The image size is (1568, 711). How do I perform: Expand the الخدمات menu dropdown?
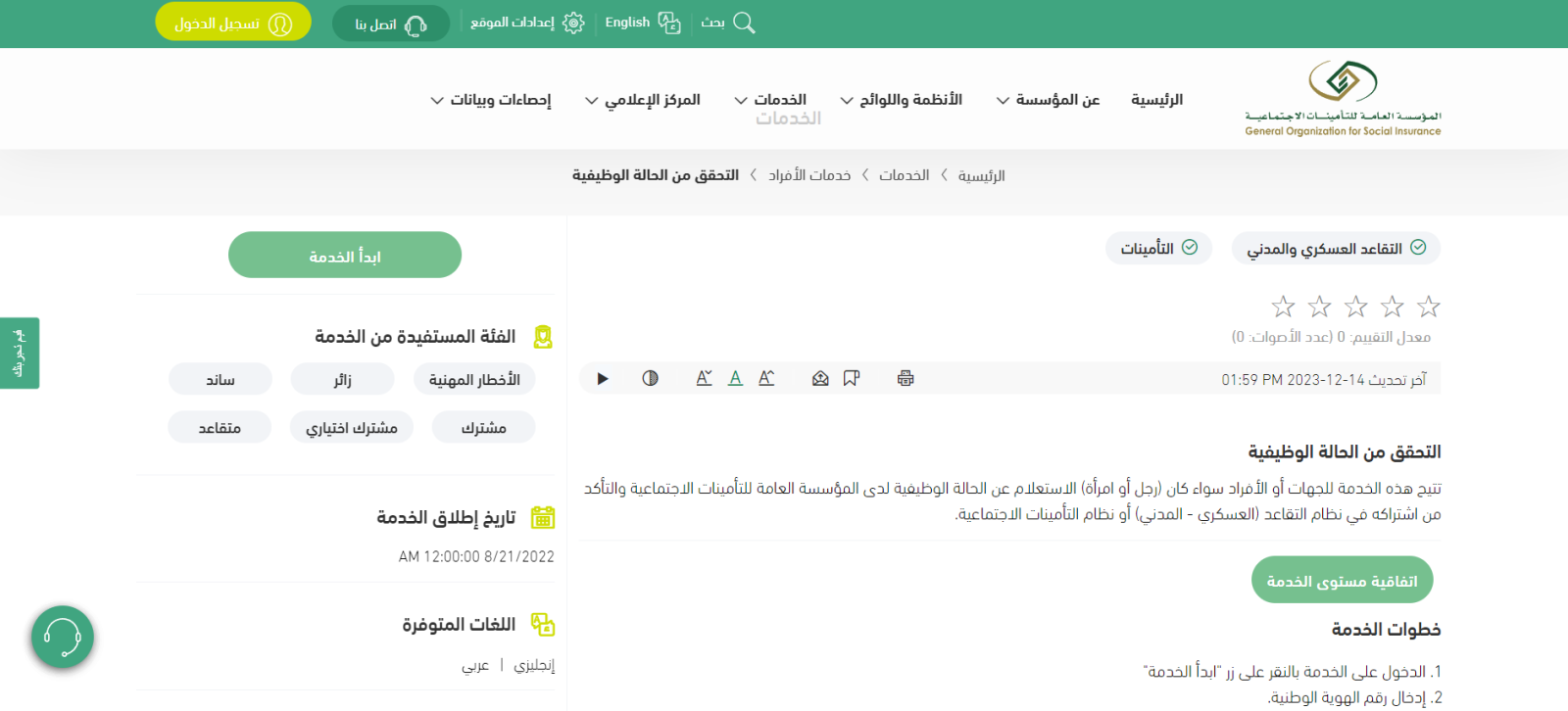pos(770,100)
